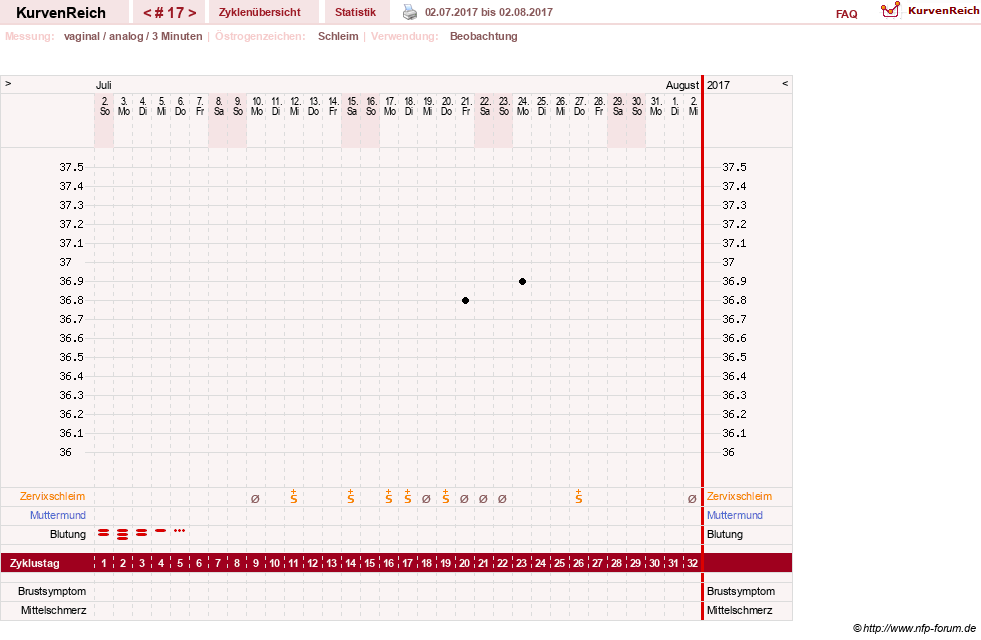Click the date range 02.07.2017 bis 02.08.2017

[x=489, y=12]
